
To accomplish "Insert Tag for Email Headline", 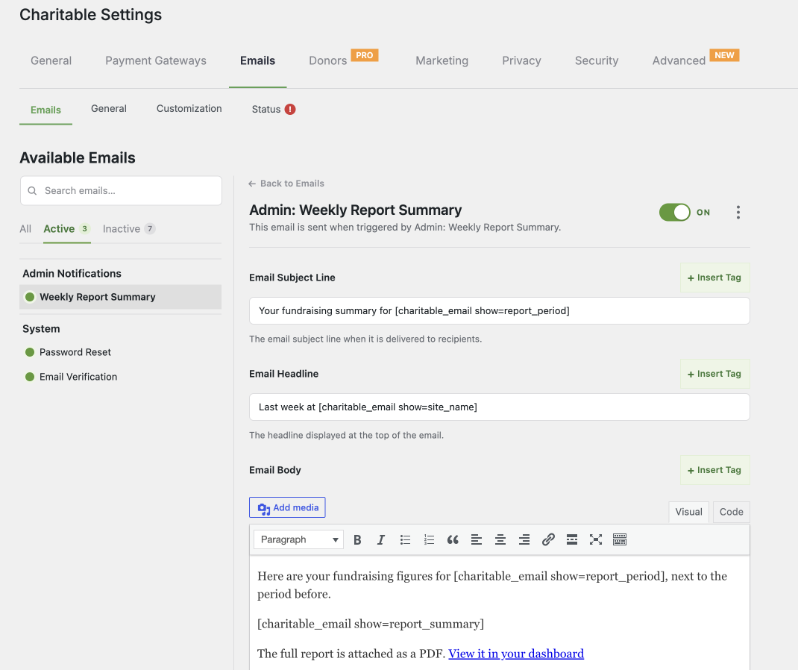I will pos(715,374).
